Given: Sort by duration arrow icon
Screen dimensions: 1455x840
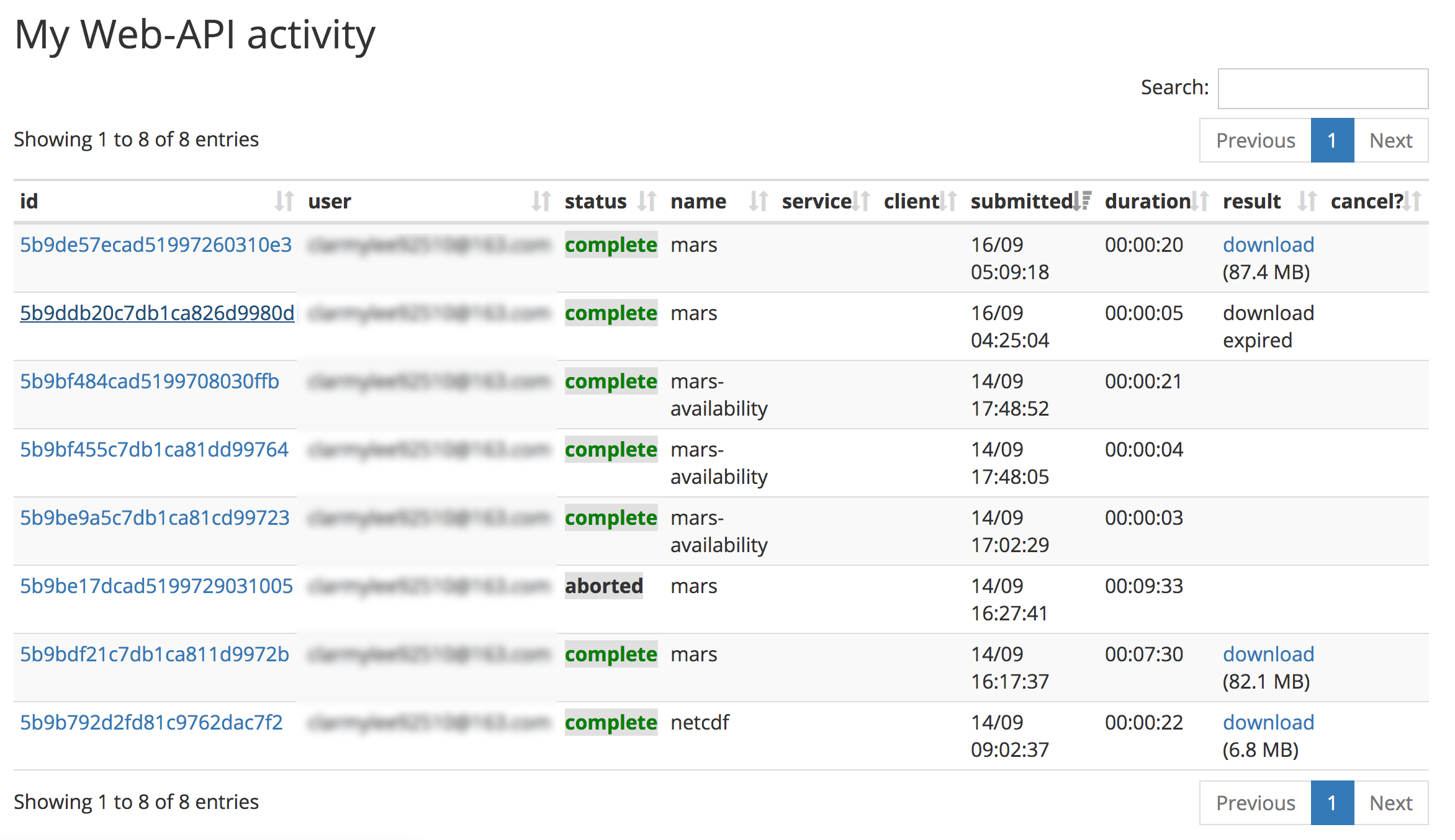Looking at the screenshot, I should 1200,201.
